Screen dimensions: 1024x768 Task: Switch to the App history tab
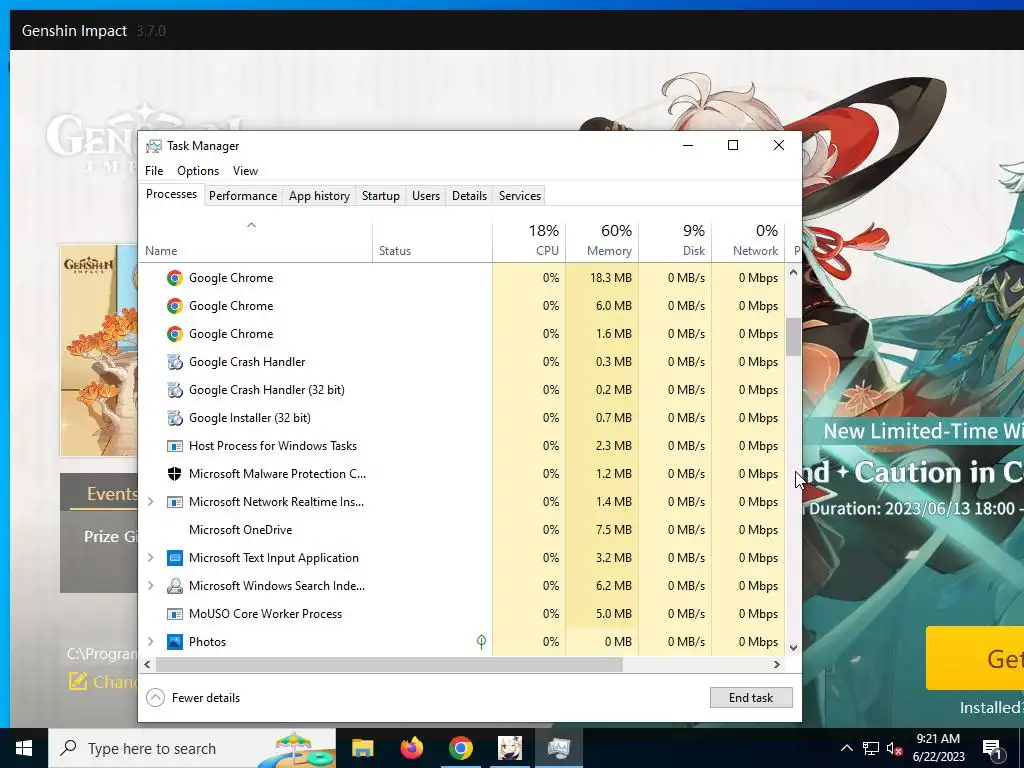point(319,196)
